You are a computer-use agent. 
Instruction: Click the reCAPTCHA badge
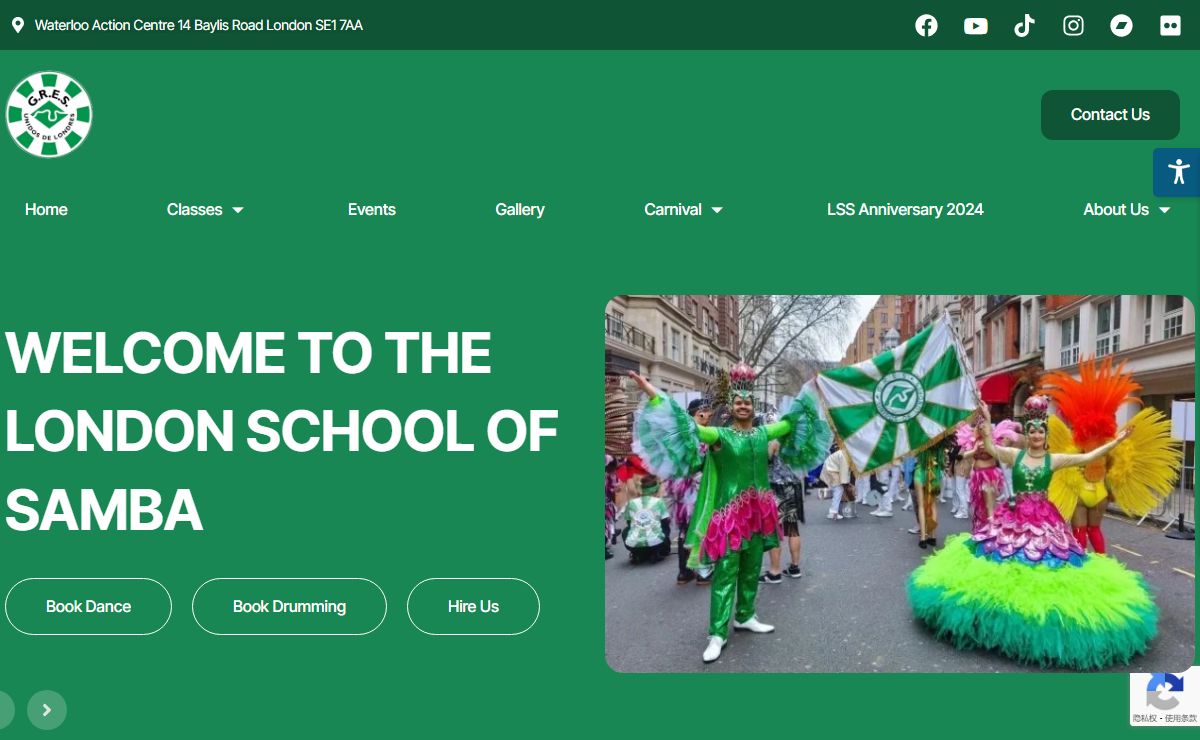point(1165,697)
